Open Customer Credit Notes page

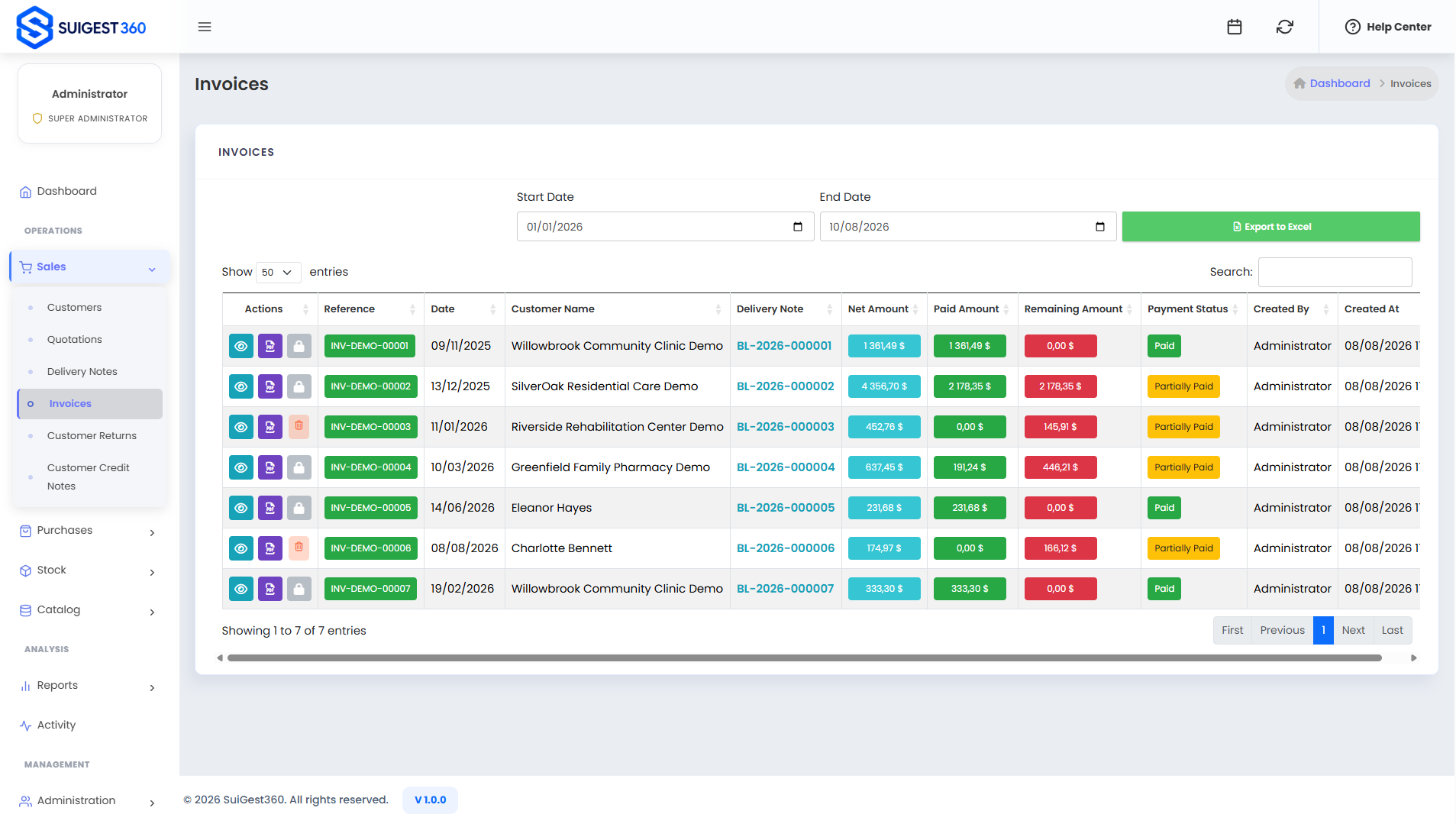pyautogui.click(x=88, y=477)
